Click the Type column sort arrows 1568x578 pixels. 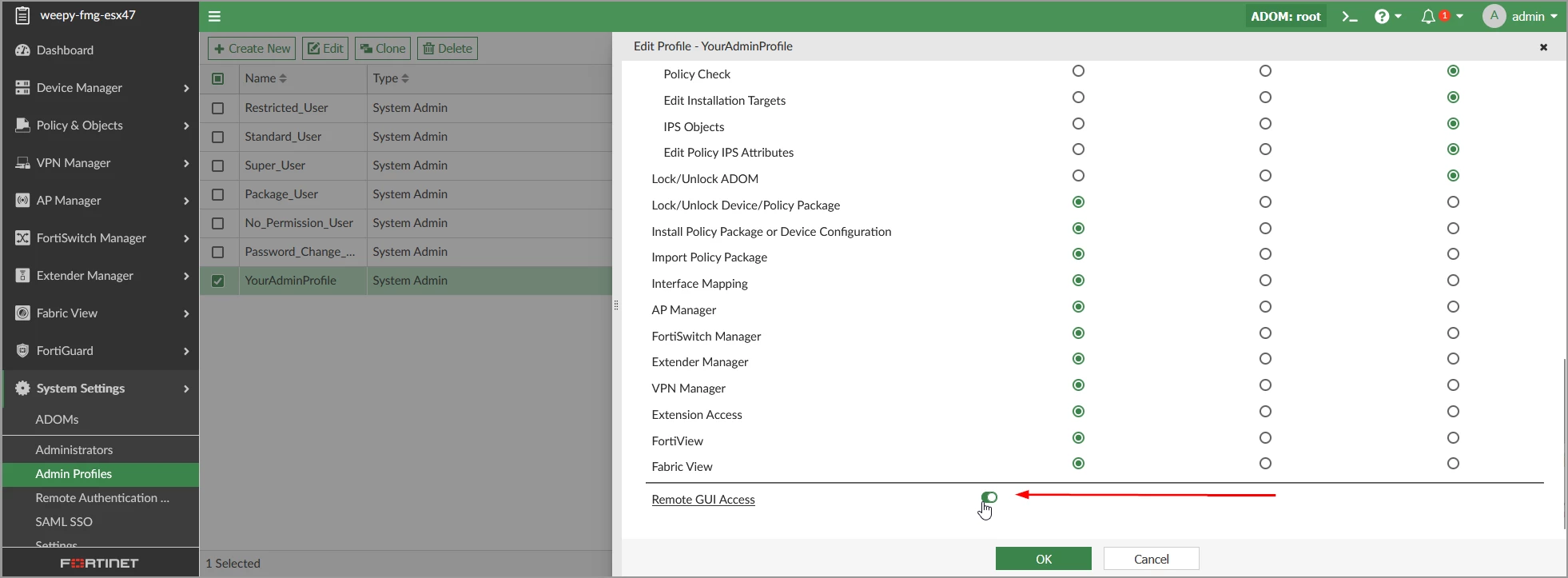point(405,78)
